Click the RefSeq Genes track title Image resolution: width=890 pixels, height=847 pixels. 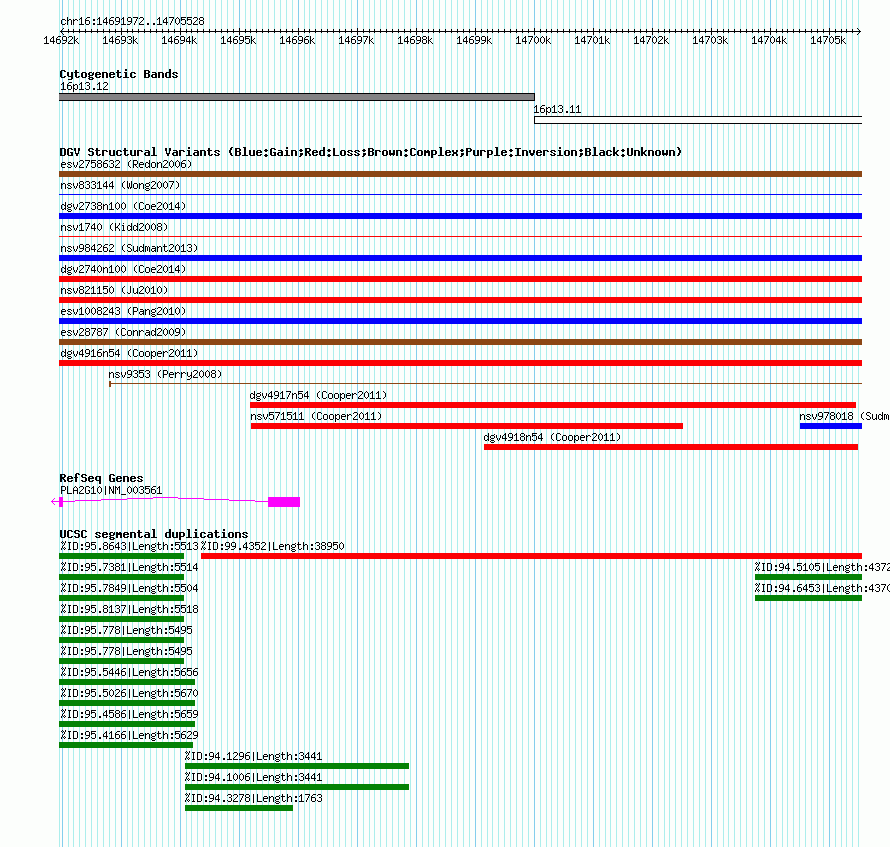click(x=102, y=478)
